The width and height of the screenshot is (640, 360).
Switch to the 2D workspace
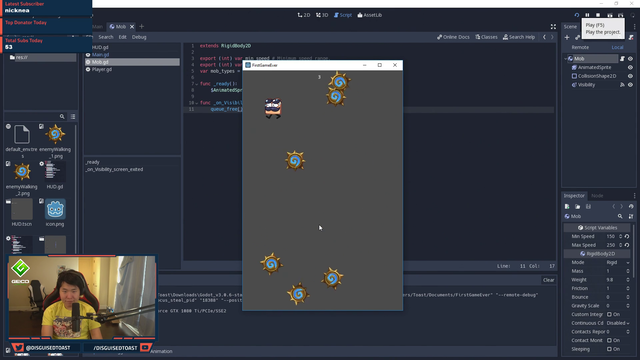click(304, 15)
